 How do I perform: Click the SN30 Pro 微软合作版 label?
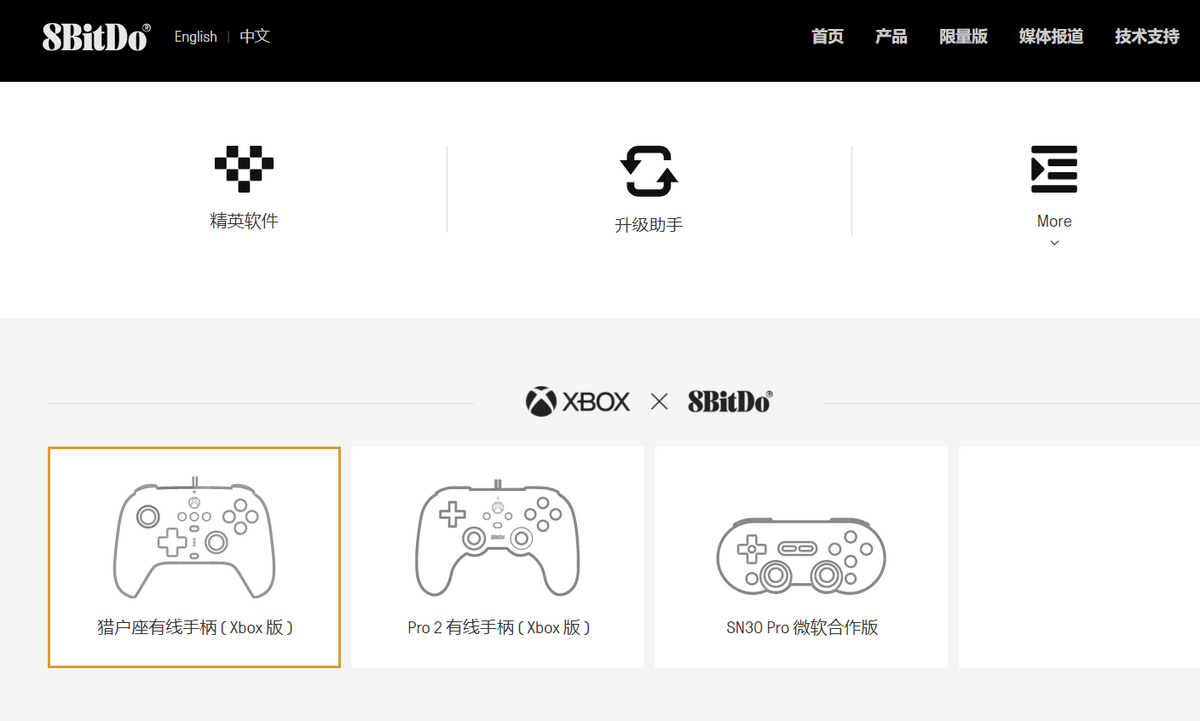pyautogui.click(x=802, y=628)
